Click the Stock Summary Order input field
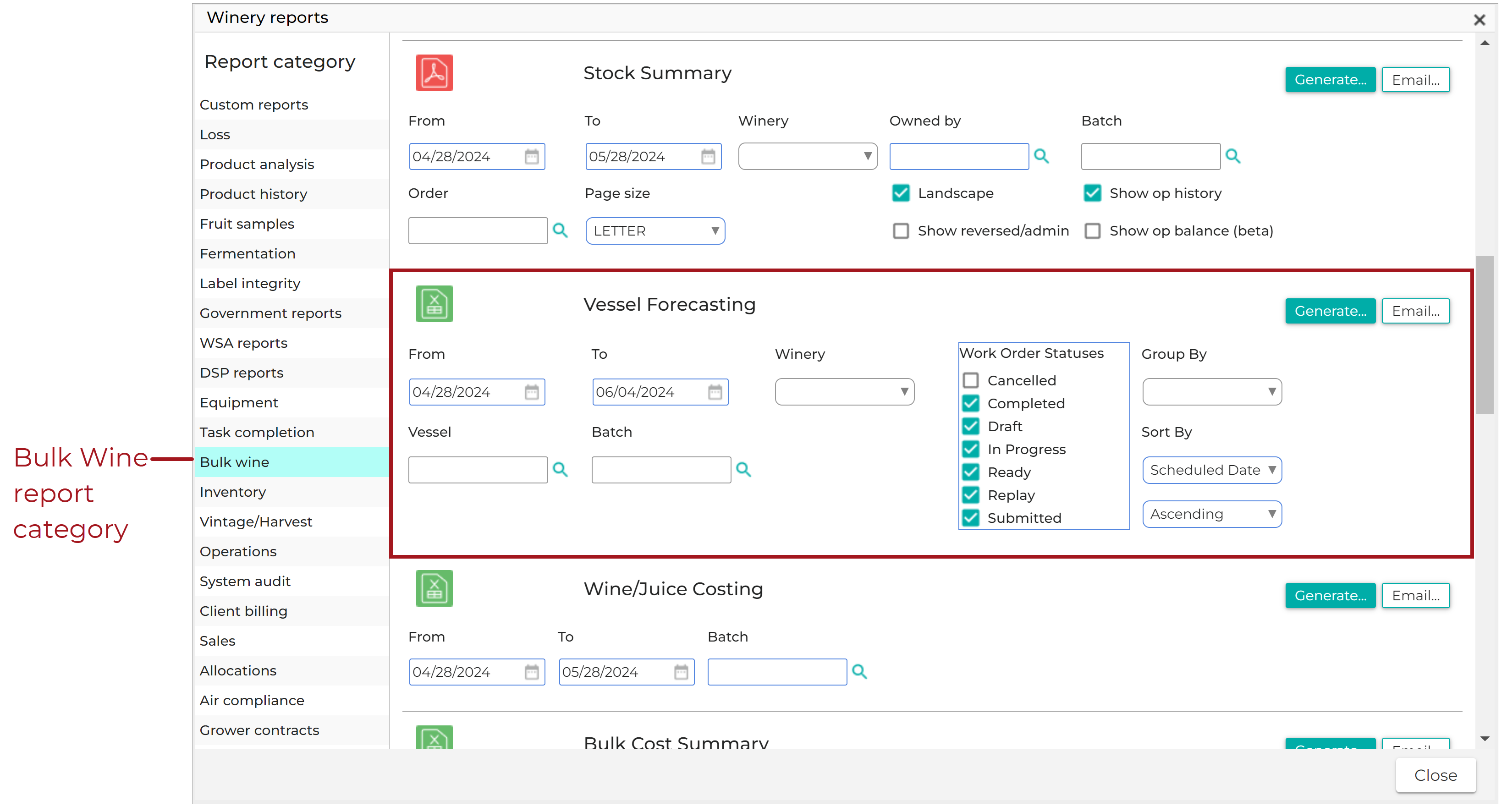Image resolution: width=1507 pixels, height=812 pixels. [478, 231]
